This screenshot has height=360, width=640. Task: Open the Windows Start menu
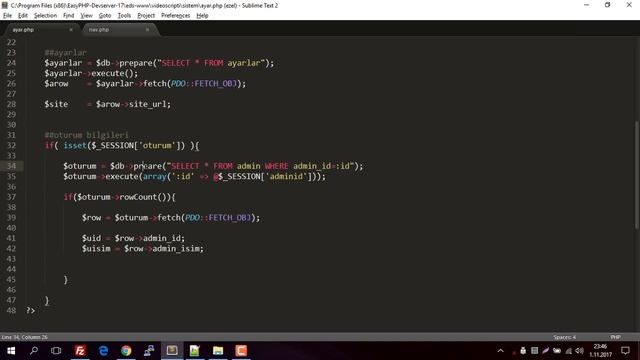(11, 351)
